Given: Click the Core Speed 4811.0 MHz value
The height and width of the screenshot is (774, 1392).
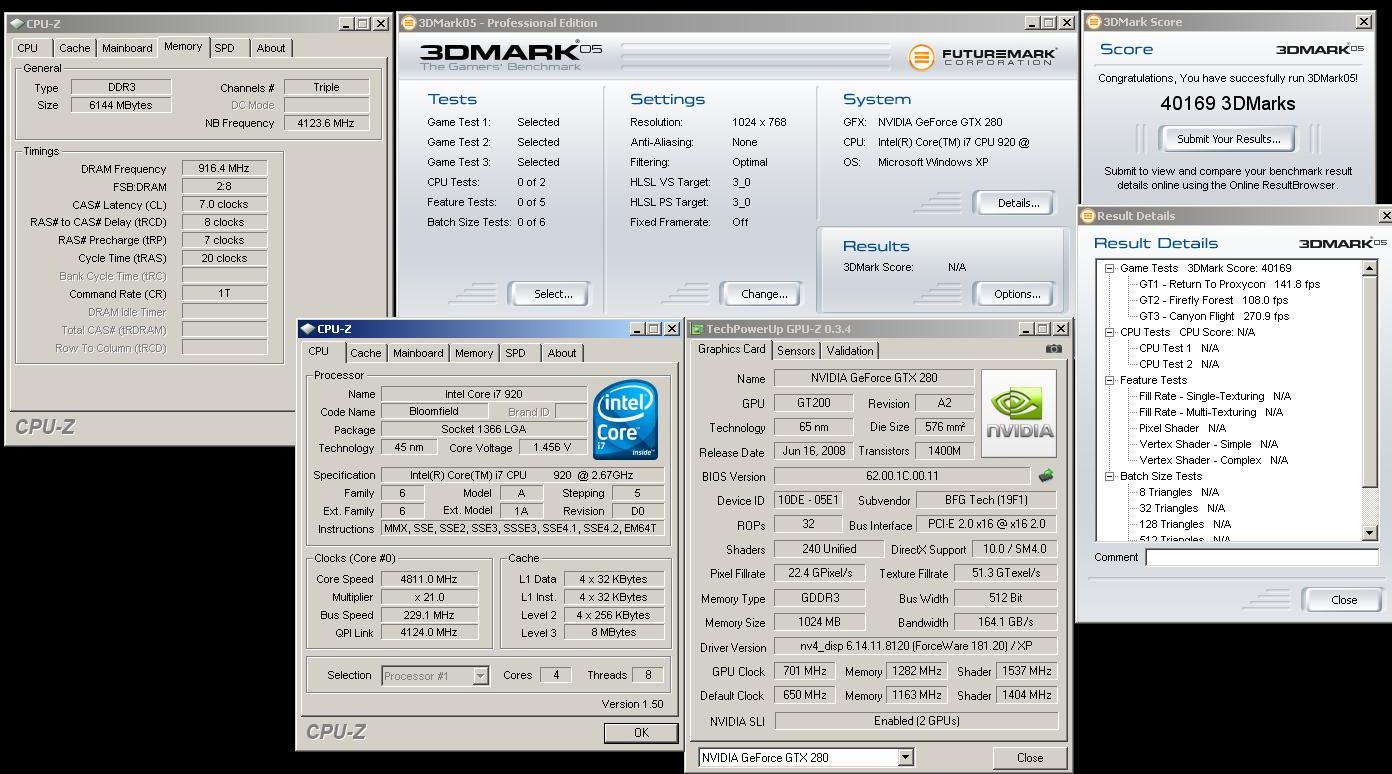Looking at the screenshot, I should coord(428,579).
